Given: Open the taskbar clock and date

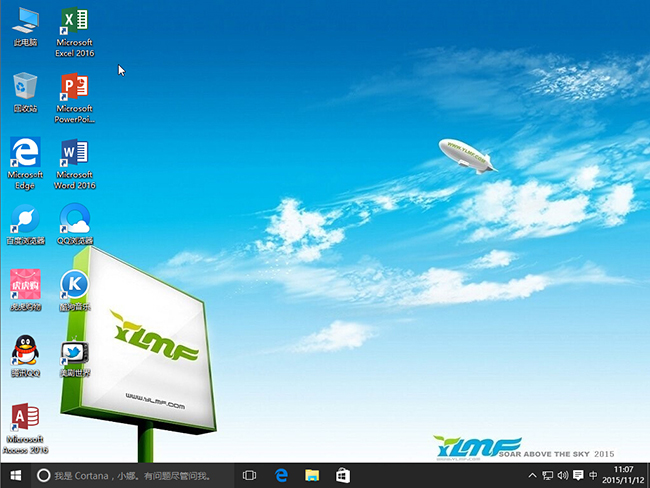Looking at the screenshot, I should [x=623, y=475].
